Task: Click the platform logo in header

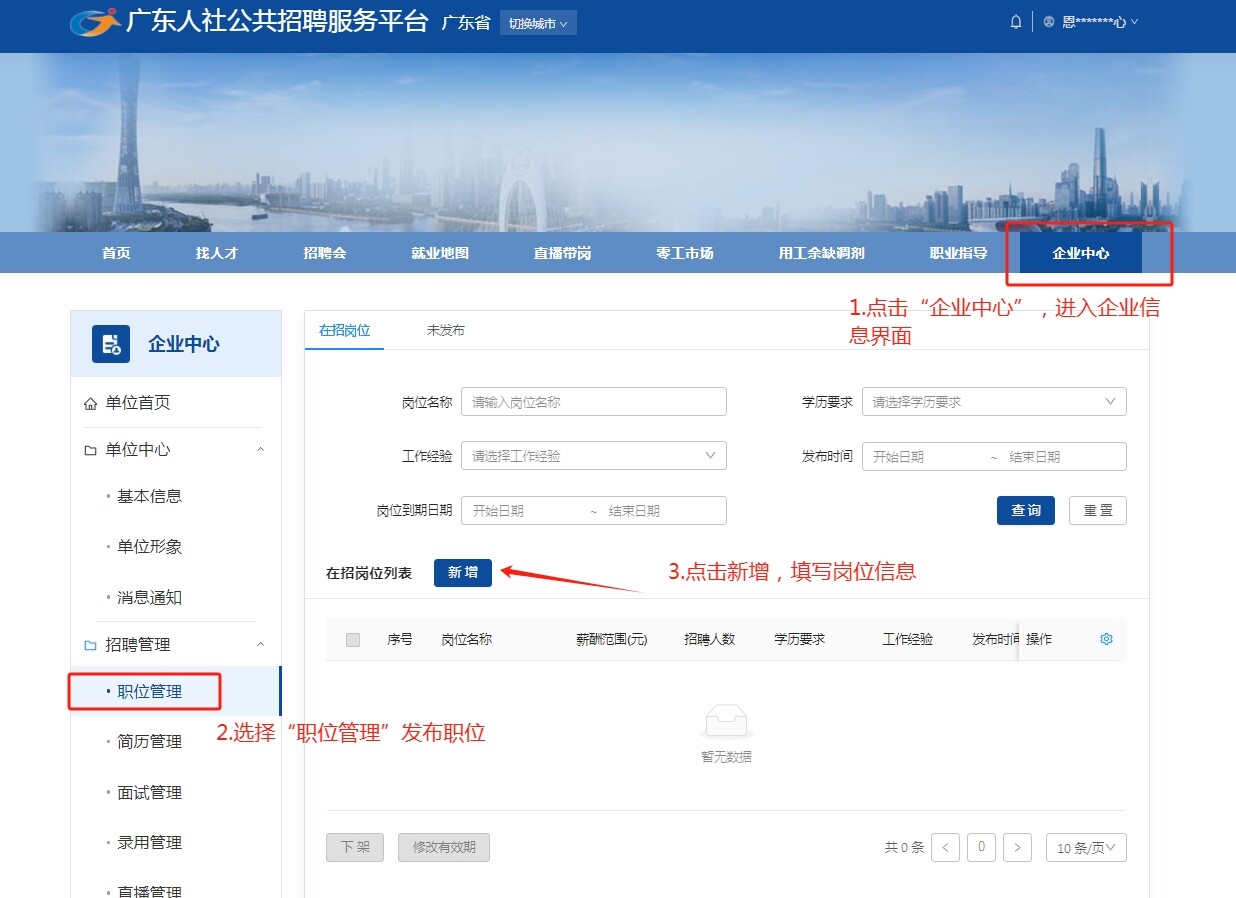Action: [x=95, y=22]
